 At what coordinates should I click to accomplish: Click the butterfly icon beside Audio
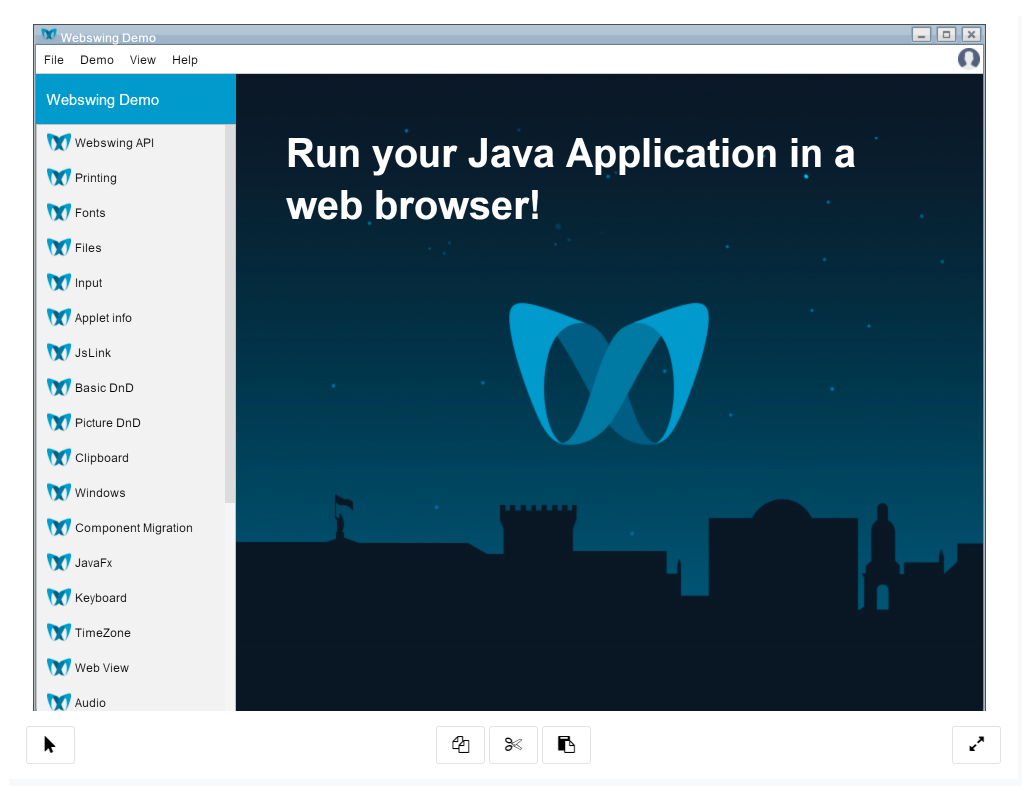(x=59, y=703)
